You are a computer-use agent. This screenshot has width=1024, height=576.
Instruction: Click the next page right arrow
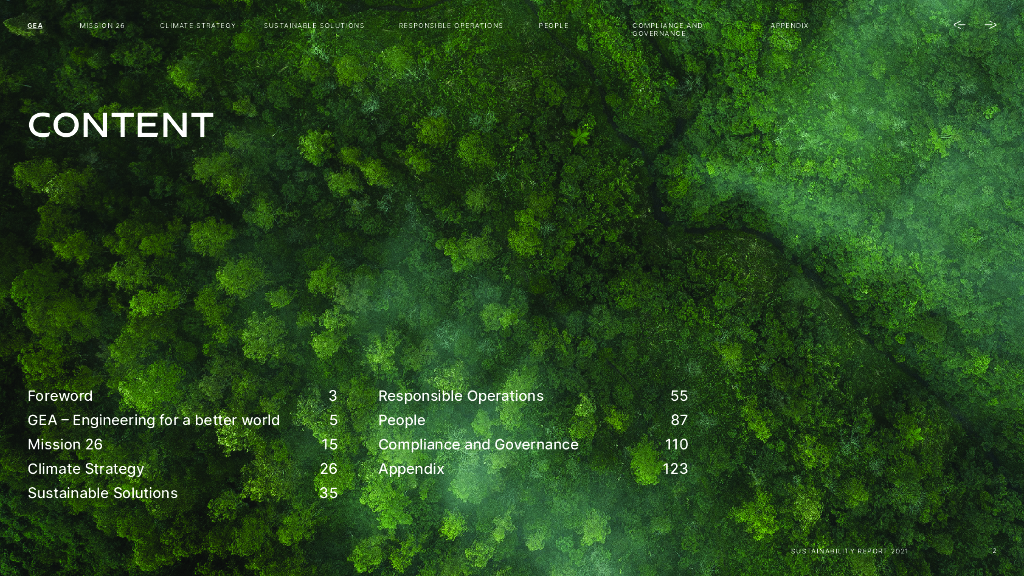[990, 25]
